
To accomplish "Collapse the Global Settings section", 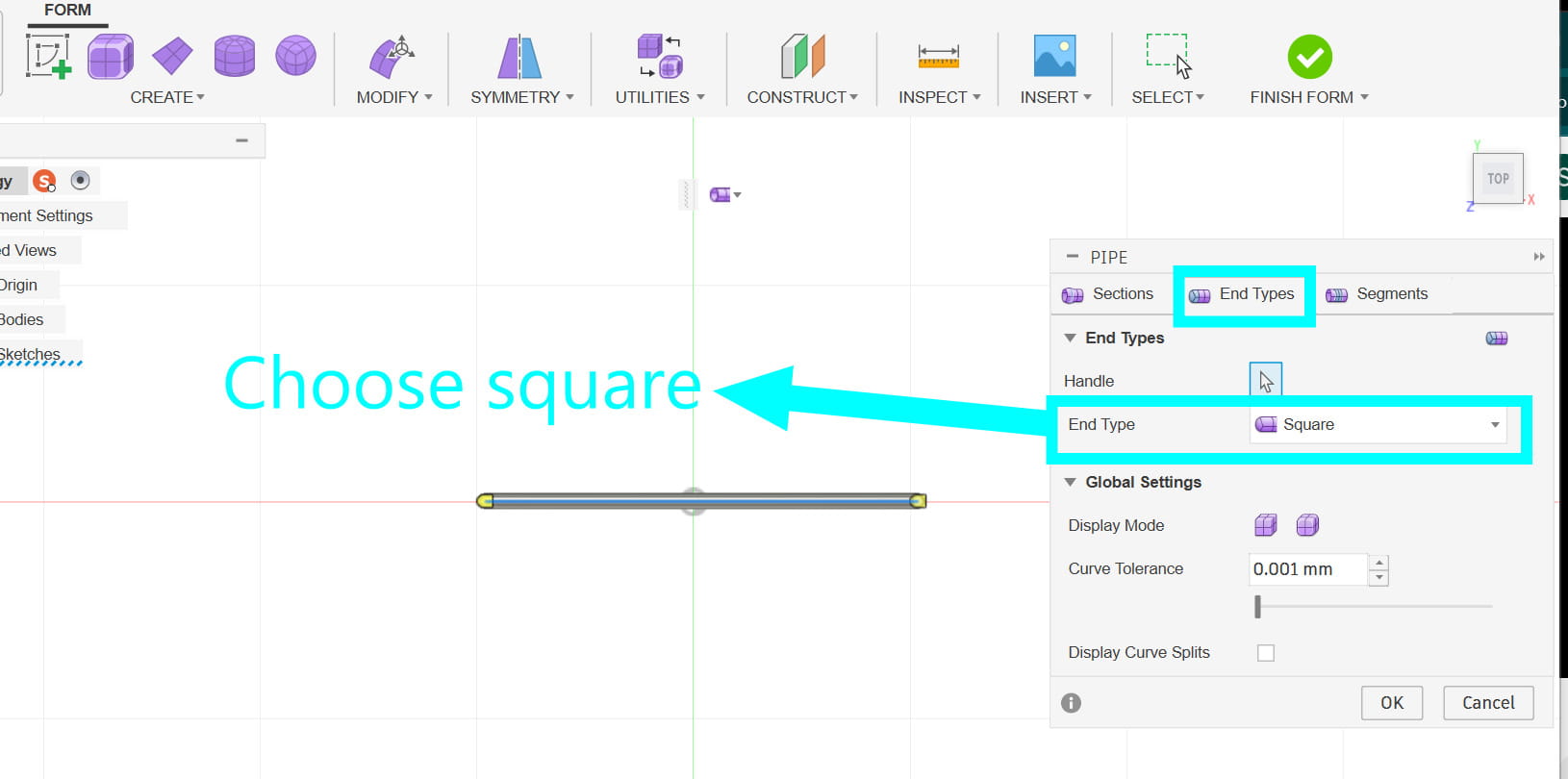I will (1070, 482).
